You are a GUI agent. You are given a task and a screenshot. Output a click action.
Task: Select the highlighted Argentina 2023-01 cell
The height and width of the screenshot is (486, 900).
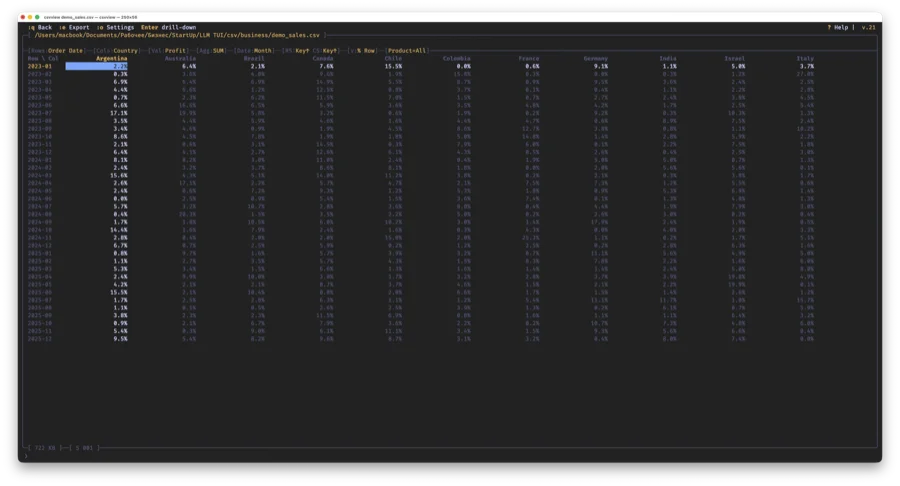97,66
